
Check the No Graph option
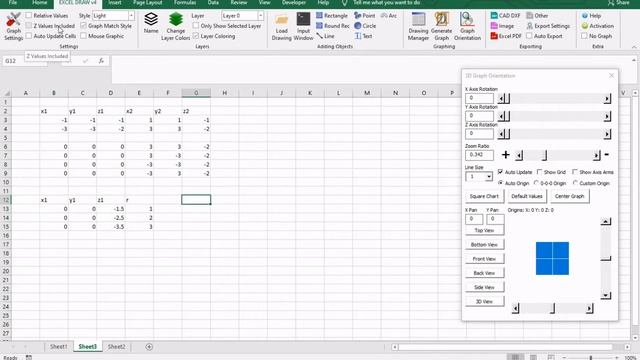[x=584, y=36]
